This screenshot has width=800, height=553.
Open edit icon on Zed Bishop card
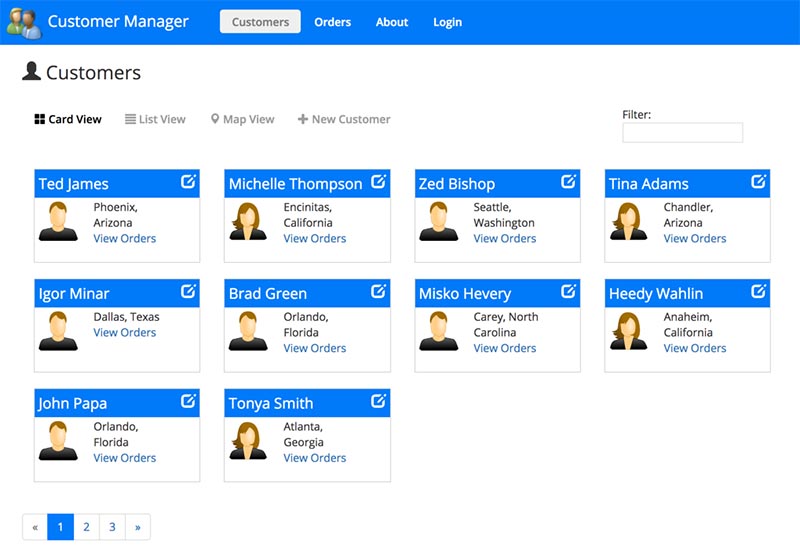point(568,182)
